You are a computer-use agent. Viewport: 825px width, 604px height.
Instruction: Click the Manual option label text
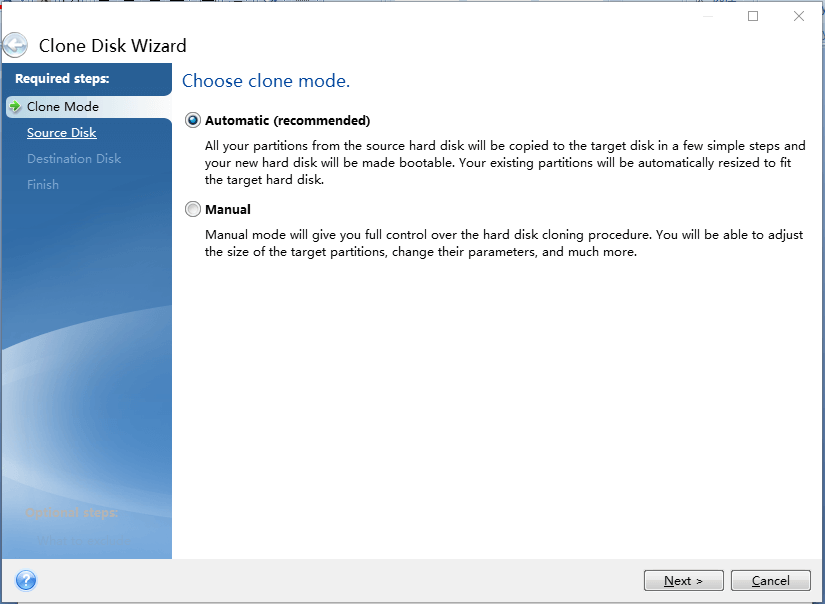pos(228,209)
